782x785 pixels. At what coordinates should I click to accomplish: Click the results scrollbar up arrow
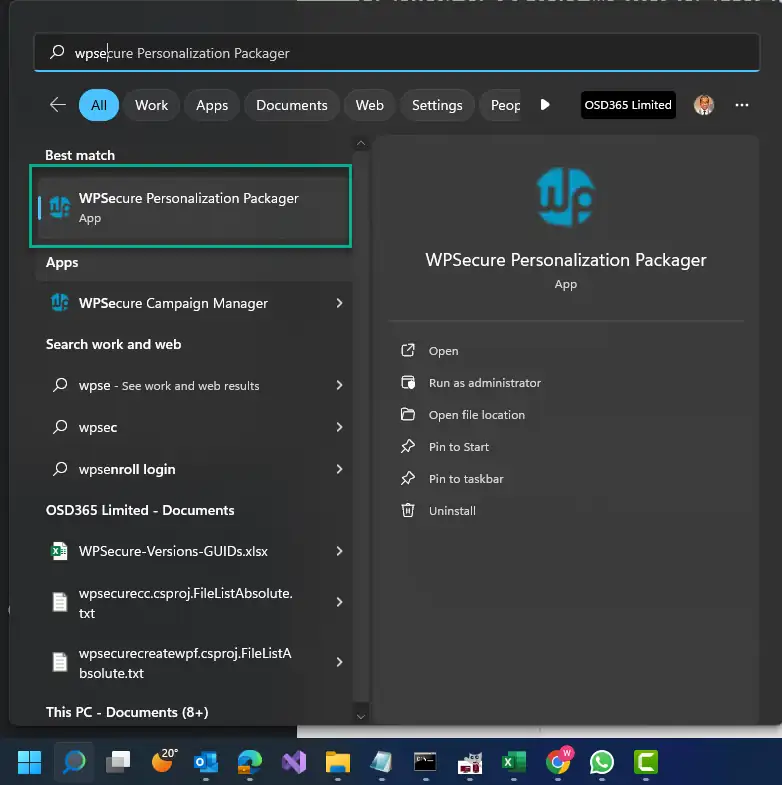(x=360, y=144)
